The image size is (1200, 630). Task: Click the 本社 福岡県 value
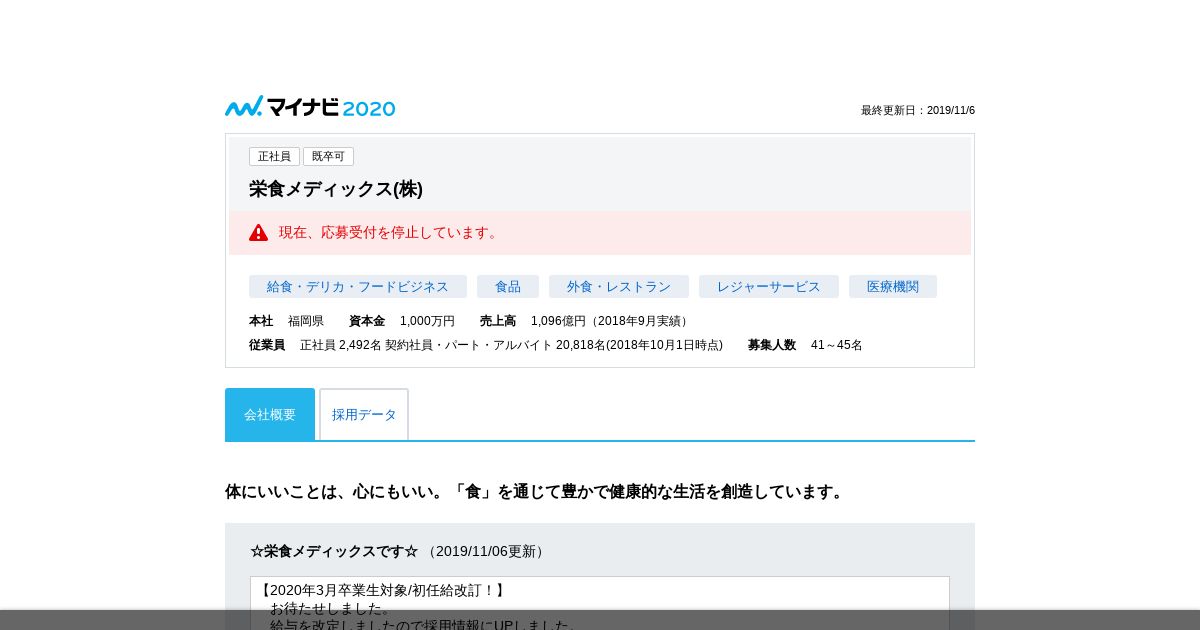pos(306,321)
